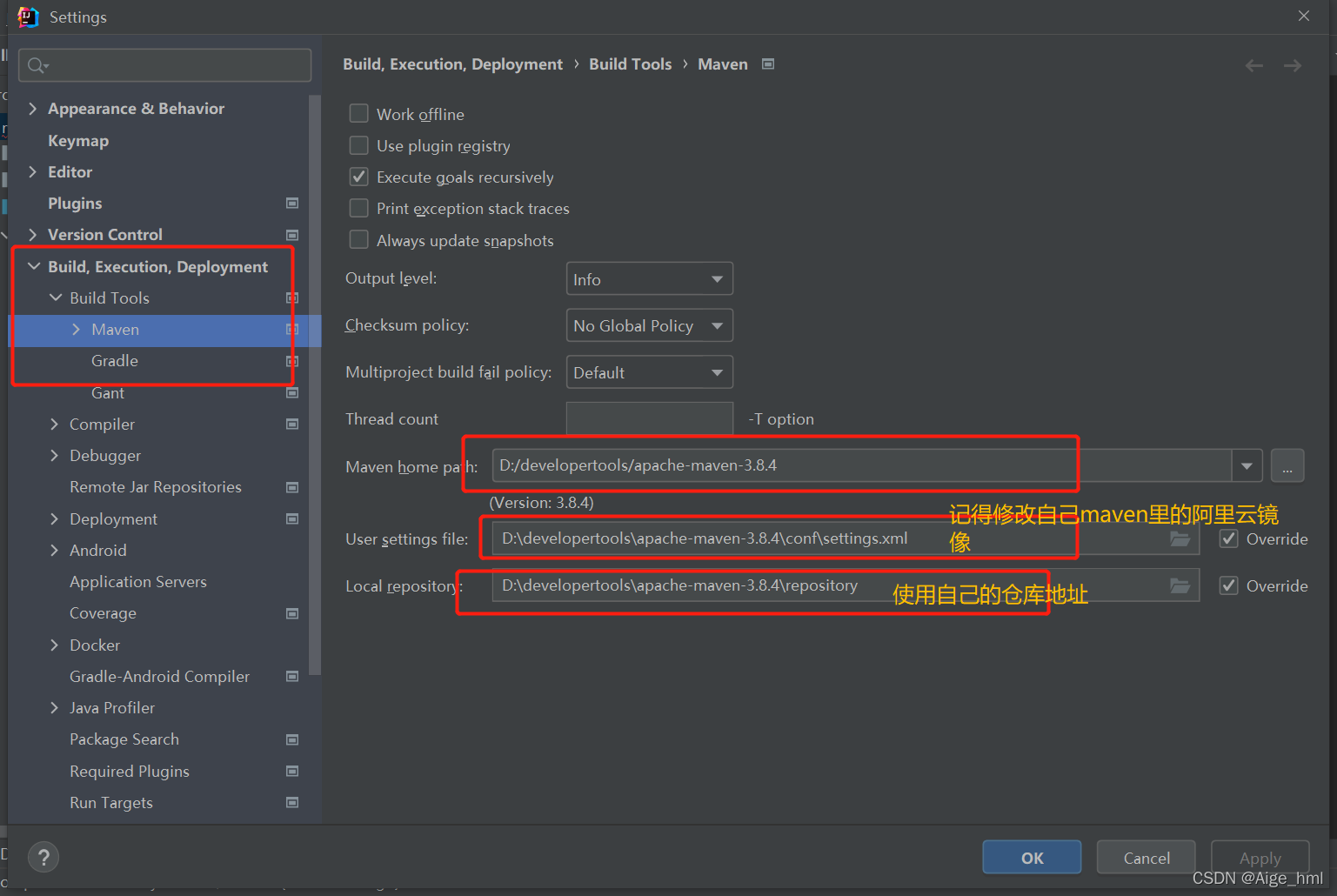Screen dimensions: 1337x896
Task: Select Gradle under Build Tools
Action: [x=115, y=361]
